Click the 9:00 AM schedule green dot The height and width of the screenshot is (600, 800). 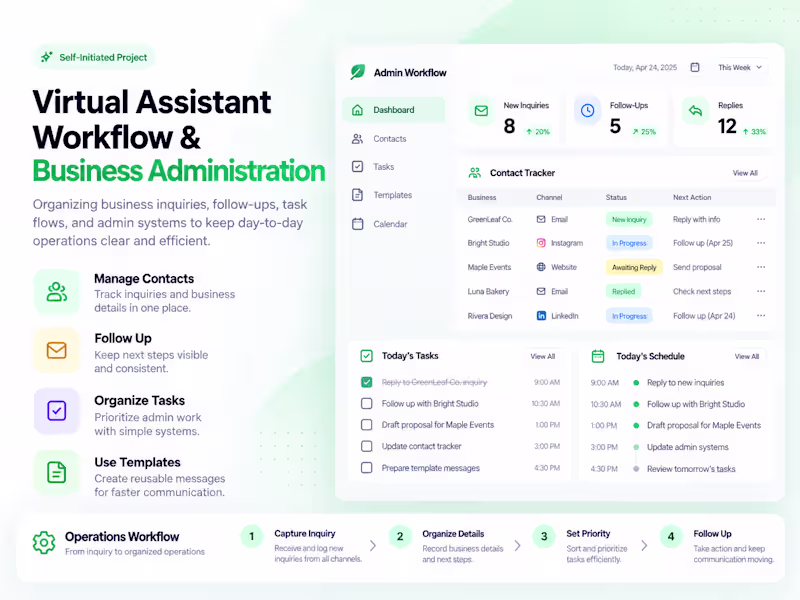click(x=636, y=383)
